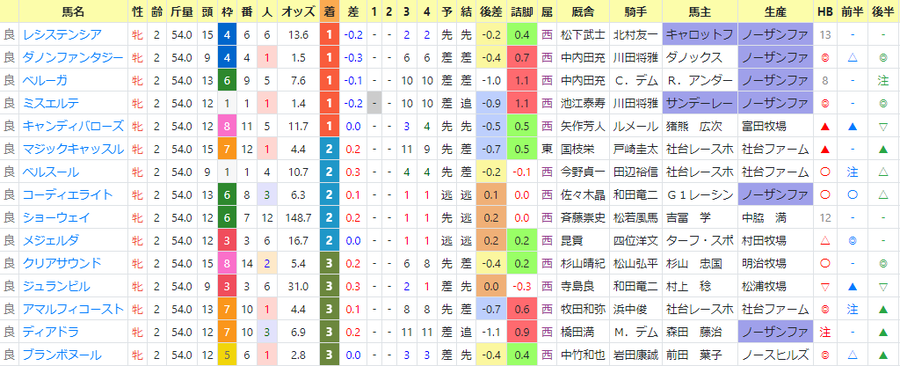900x366 pixels.
Task: Click the オッズ column header
Action: (298, 11)
